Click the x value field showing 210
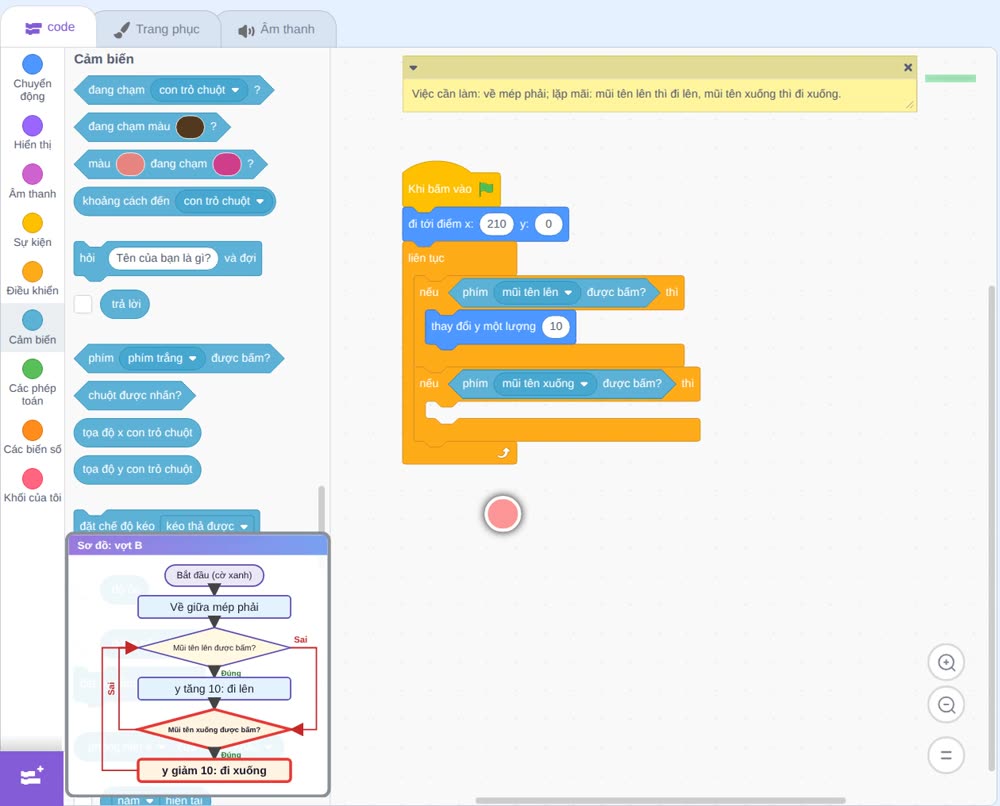The height and width of the screenshot is (806, 1000). click(x=496, y=224)
